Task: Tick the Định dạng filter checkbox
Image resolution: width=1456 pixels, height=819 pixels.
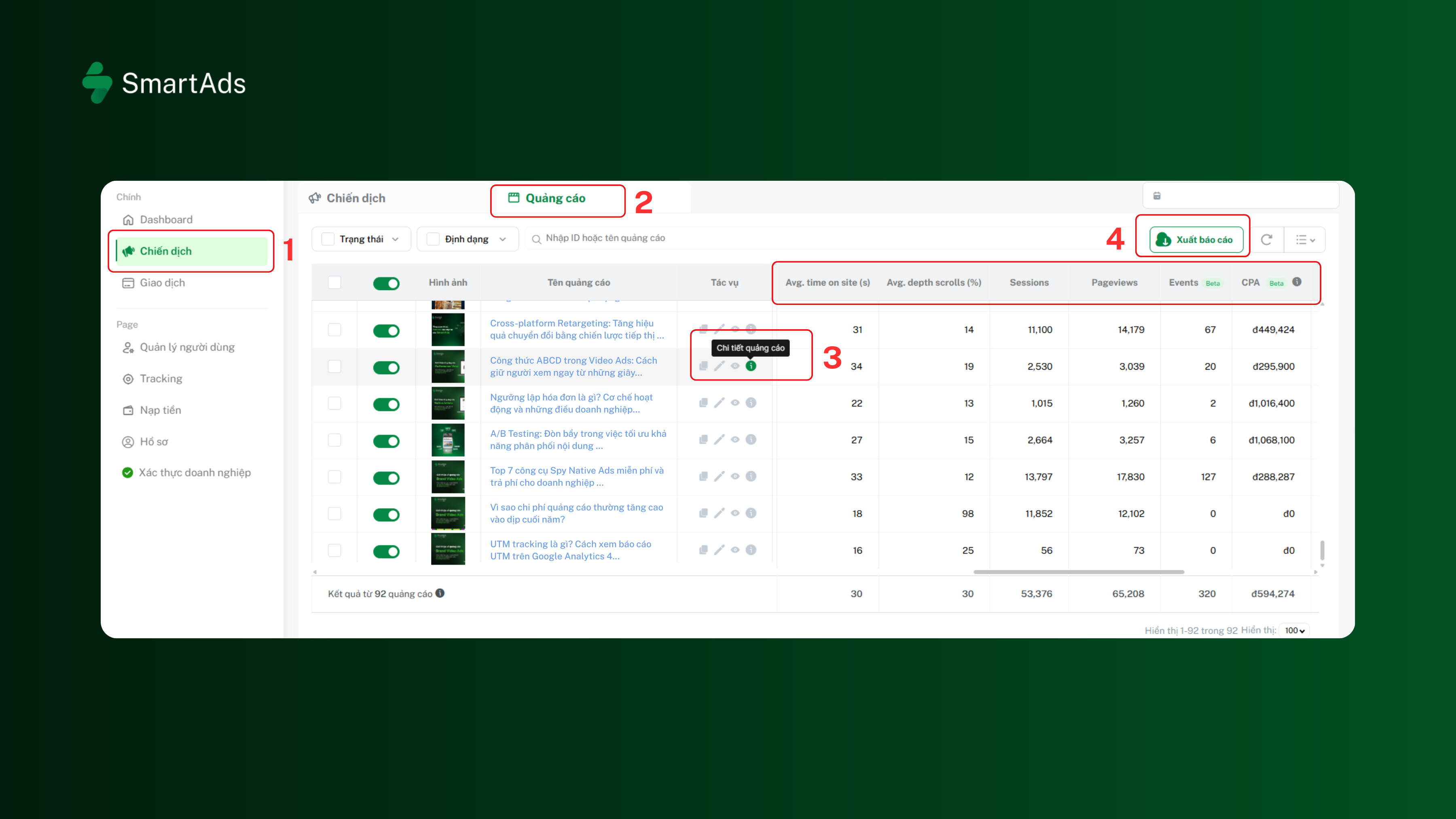Action: tap(433, 239)
